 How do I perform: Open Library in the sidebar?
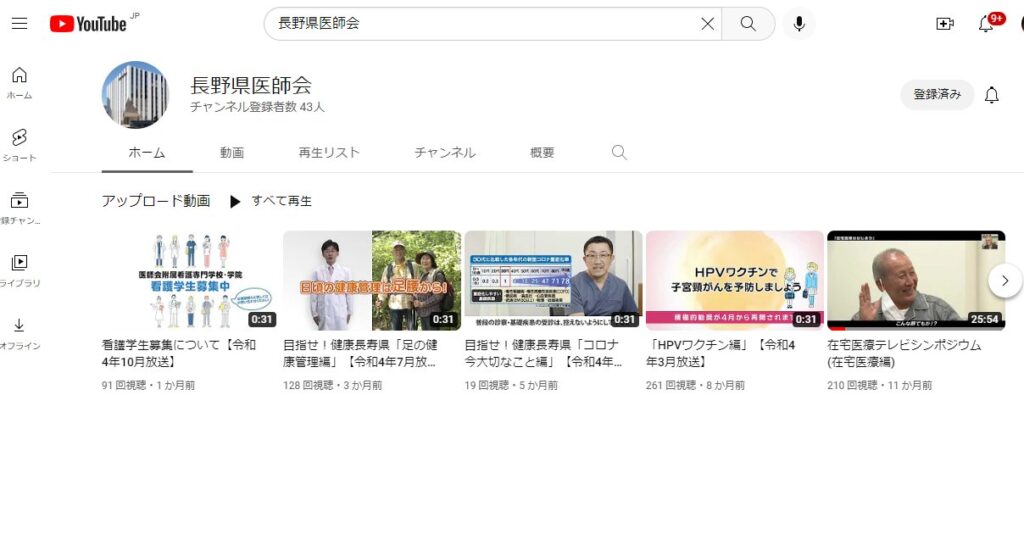(19, 270)
